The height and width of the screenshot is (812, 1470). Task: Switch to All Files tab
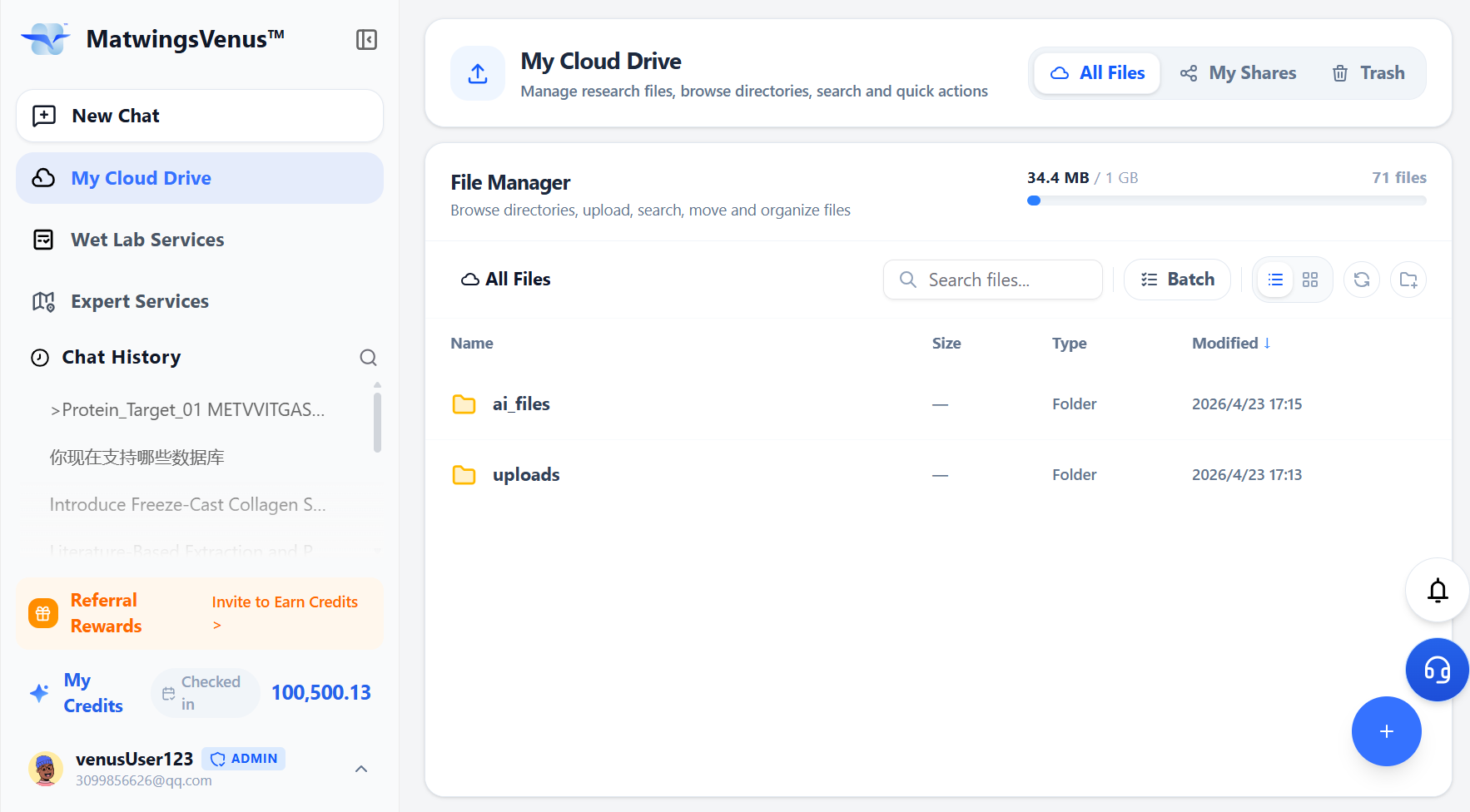(x=1097, y=73)
